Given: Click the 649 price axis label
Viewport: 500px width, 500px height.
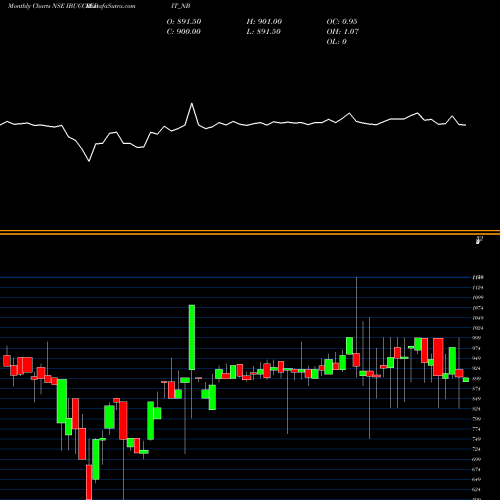Looking at the screenshot, I should coord(477,479).
